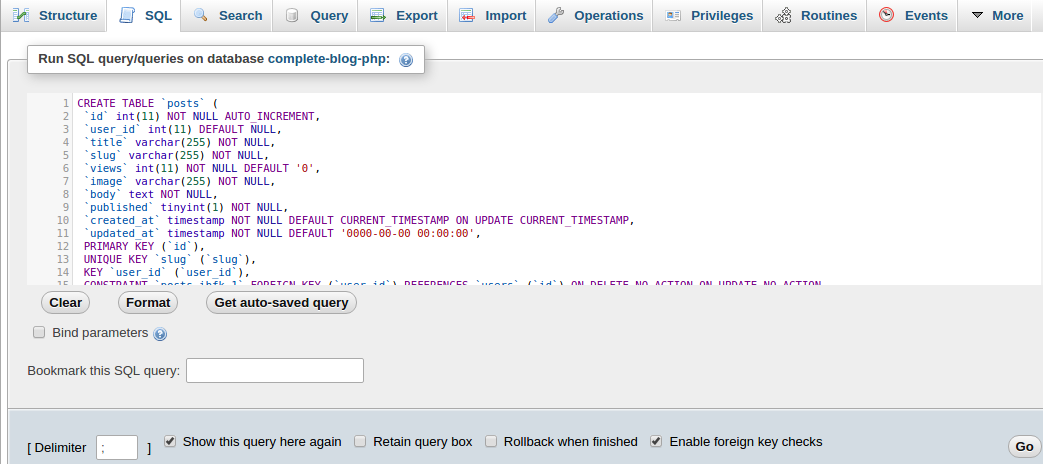Viewport: 1043px width, 464px height.
Task: Open help icon beside complete-blog-php heading
Action: tap(406, 60)
